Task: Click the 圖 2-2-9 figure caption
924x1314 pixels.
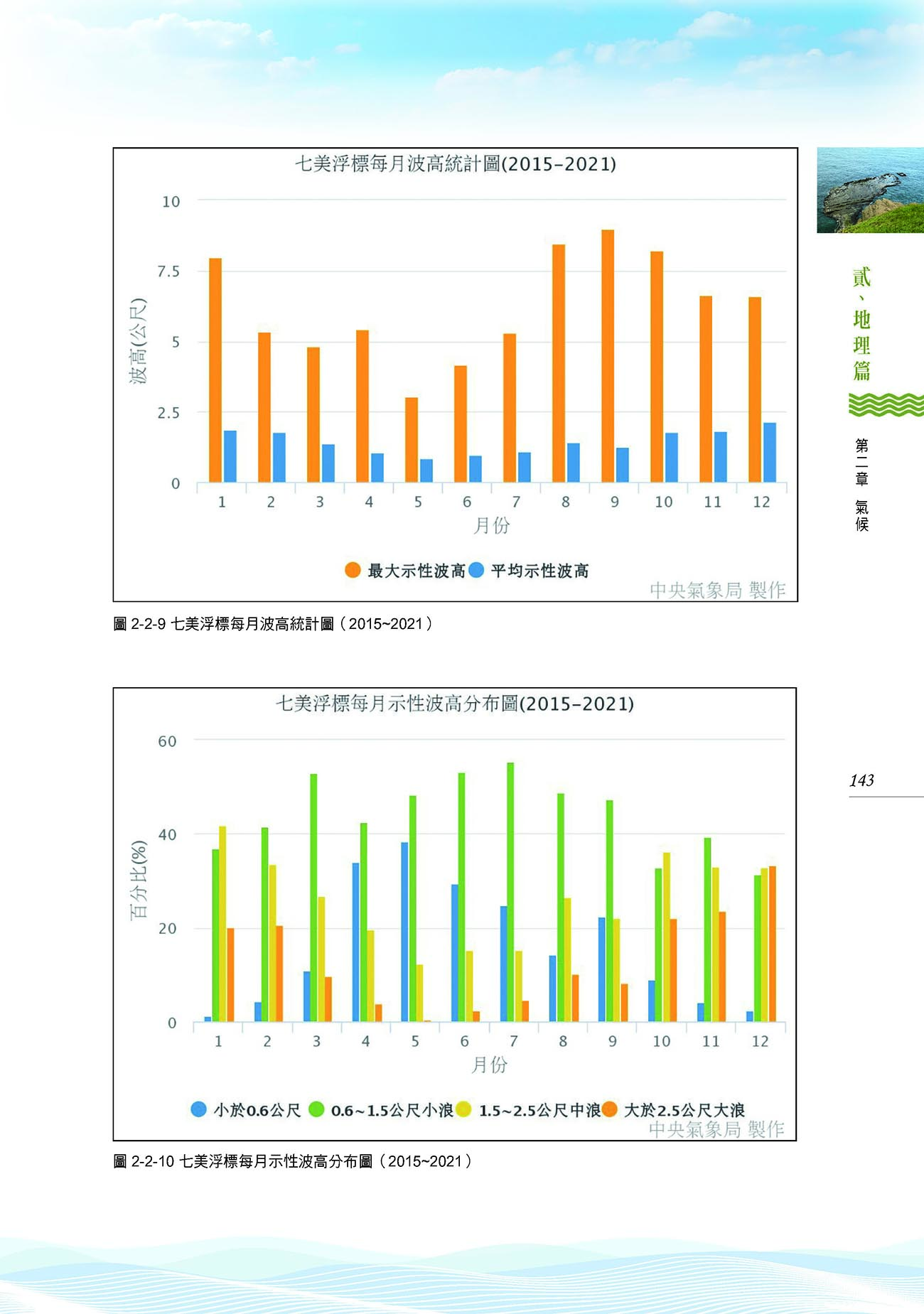Action: 273,624
